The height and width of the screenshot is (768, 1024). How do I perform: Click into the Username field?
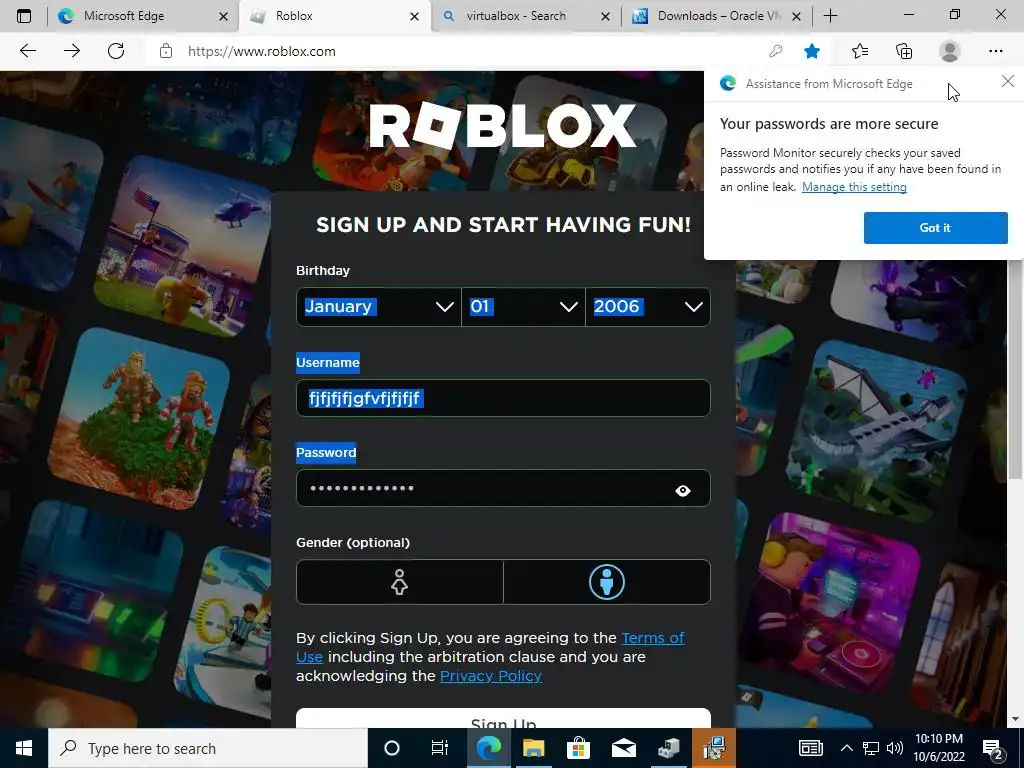[503, 398]
